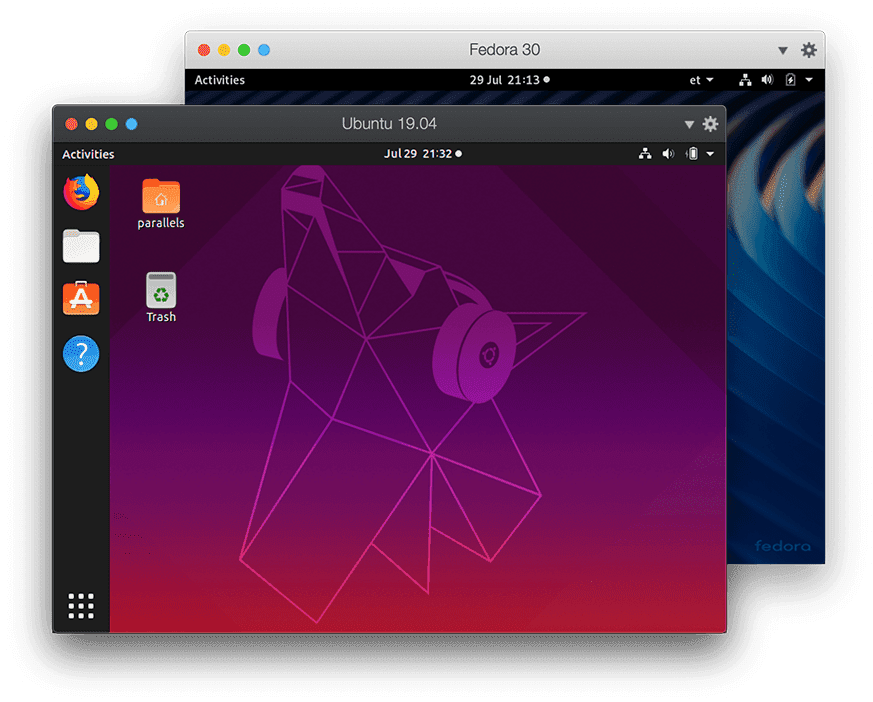The width and height of the screenshot is (873, 702).
Task: Open the gear settings of Fedora 30 window
Action: 809,50
